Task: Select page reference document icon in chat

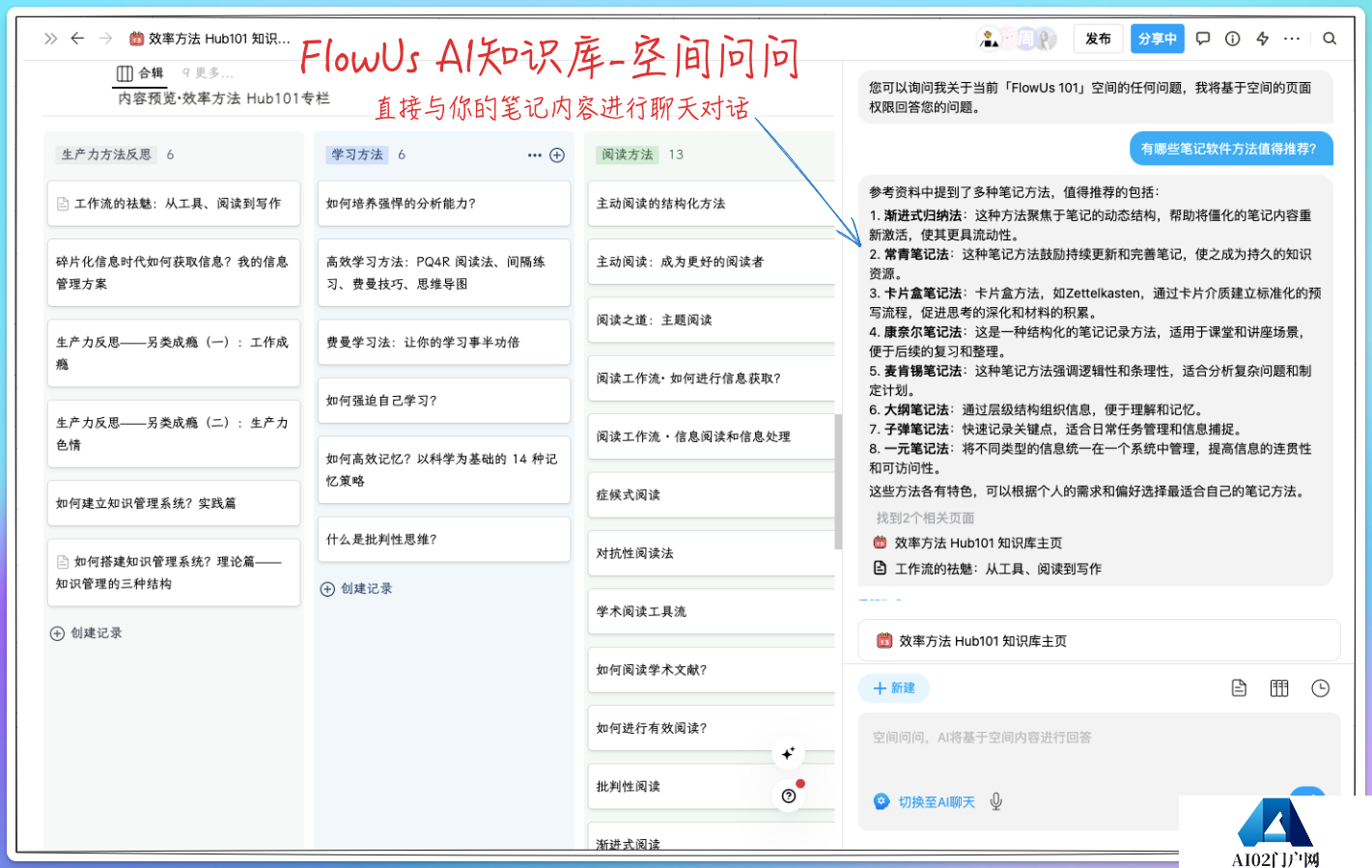Action: (1239, 688)
